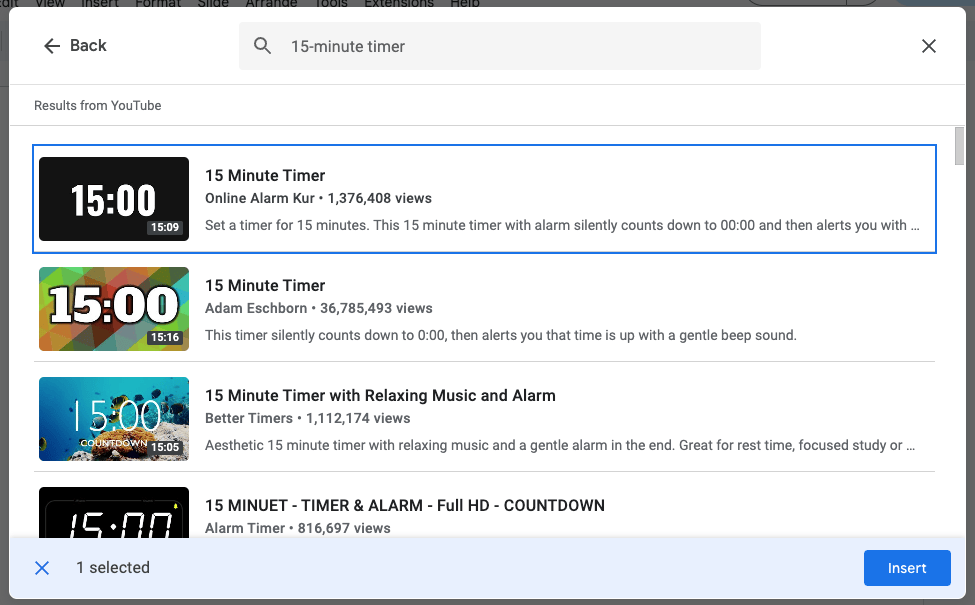Click the Back label text
Screen dimensions: 975x605
[88, 45]
